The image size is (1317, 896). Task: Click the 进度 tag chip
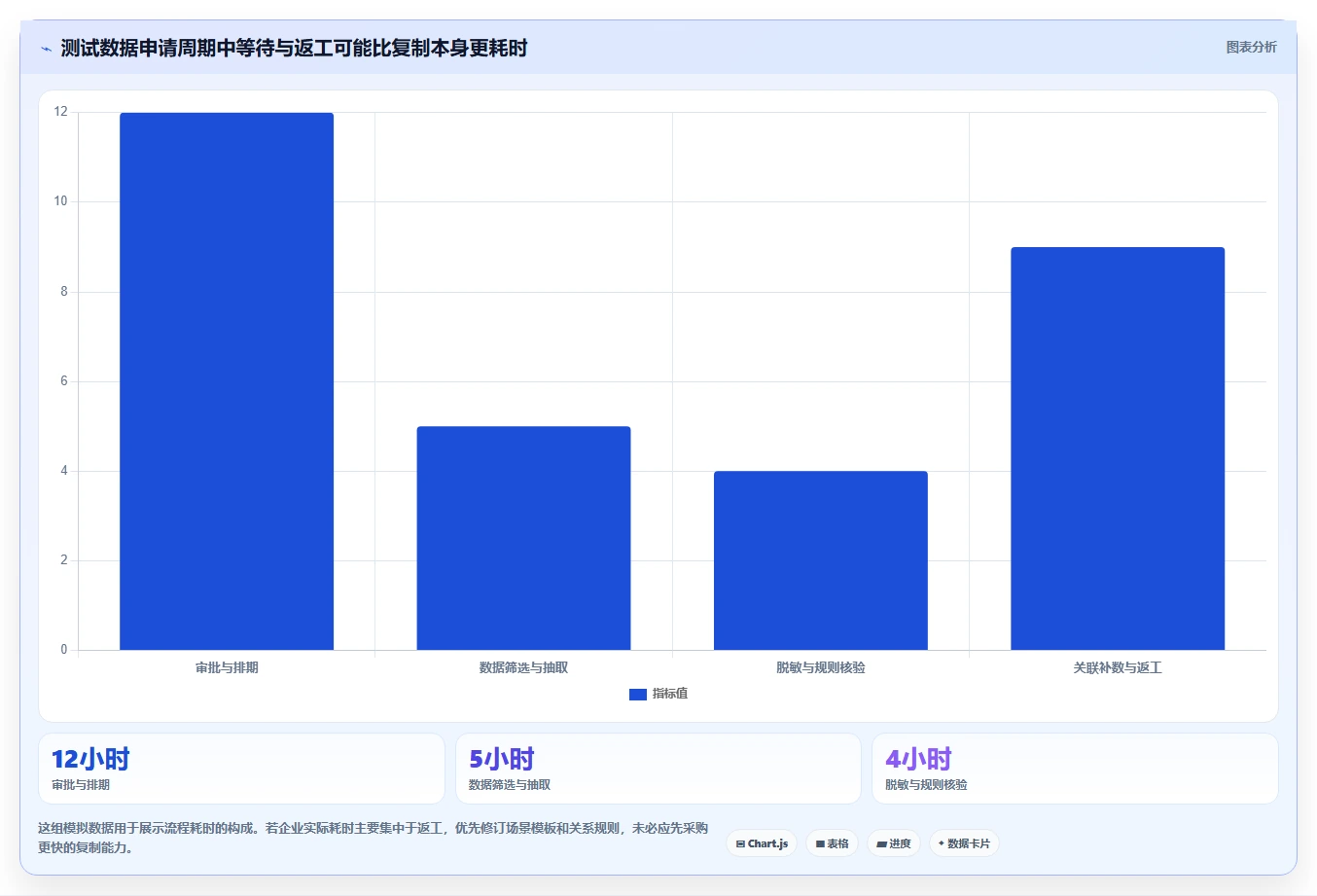pos(893,843)
